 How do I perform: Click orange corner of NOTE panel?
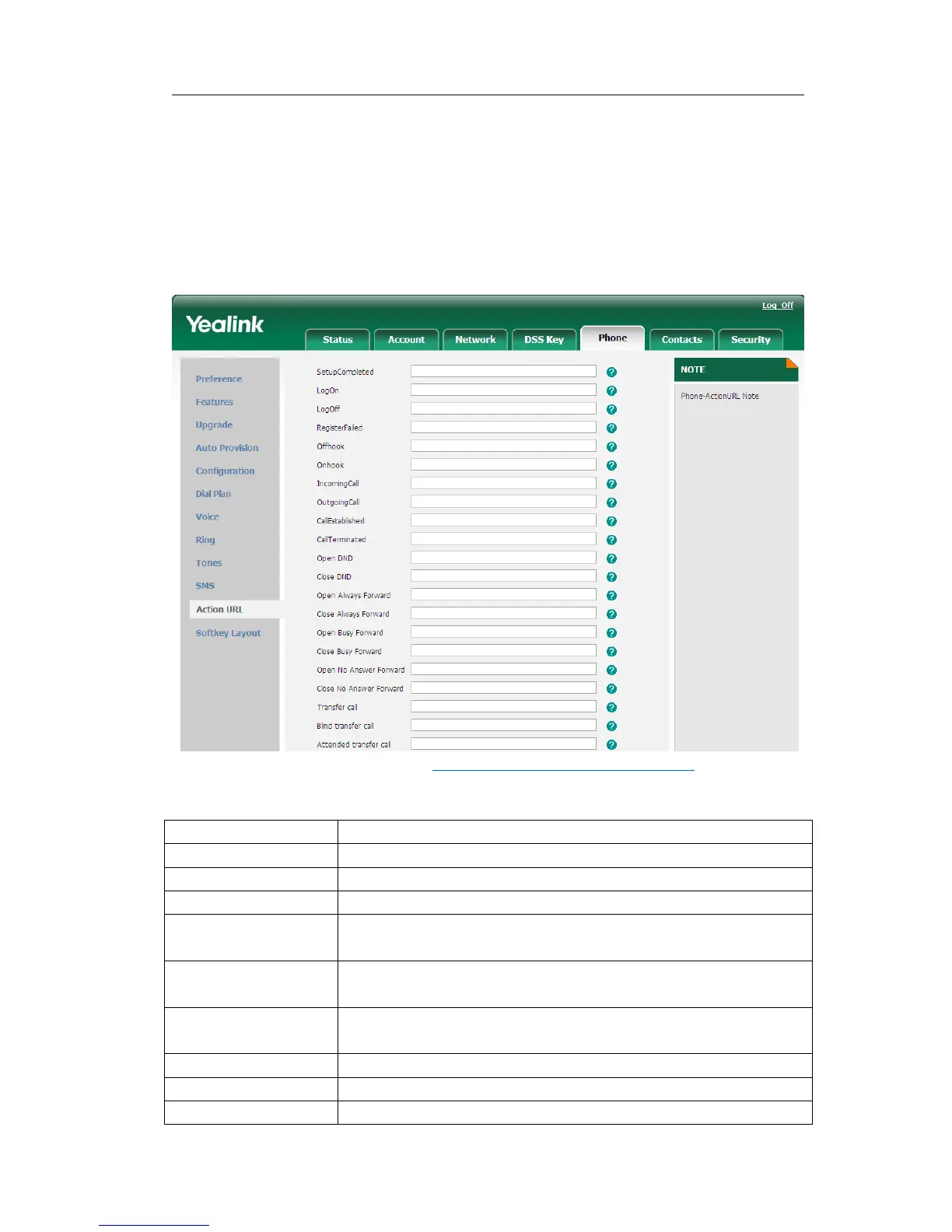click(793, 362)
